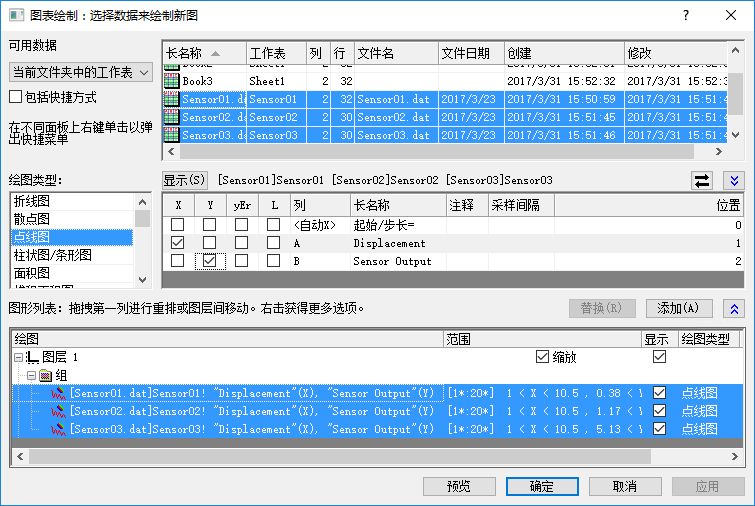
Task: Click the group icon in plot tree
Action: tap(45, 375)
